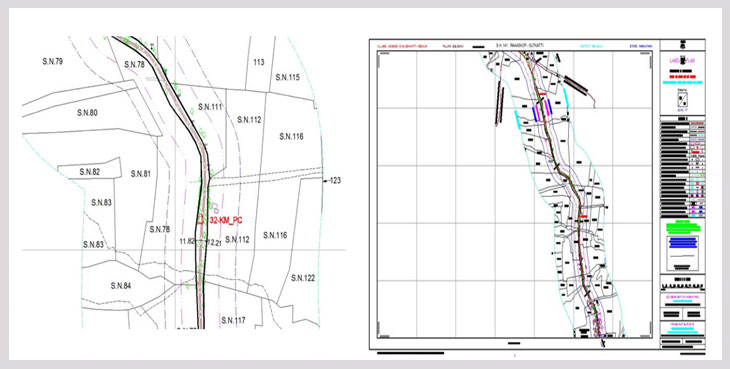Click the S.N.80 plot label

(x=87, y=113)
